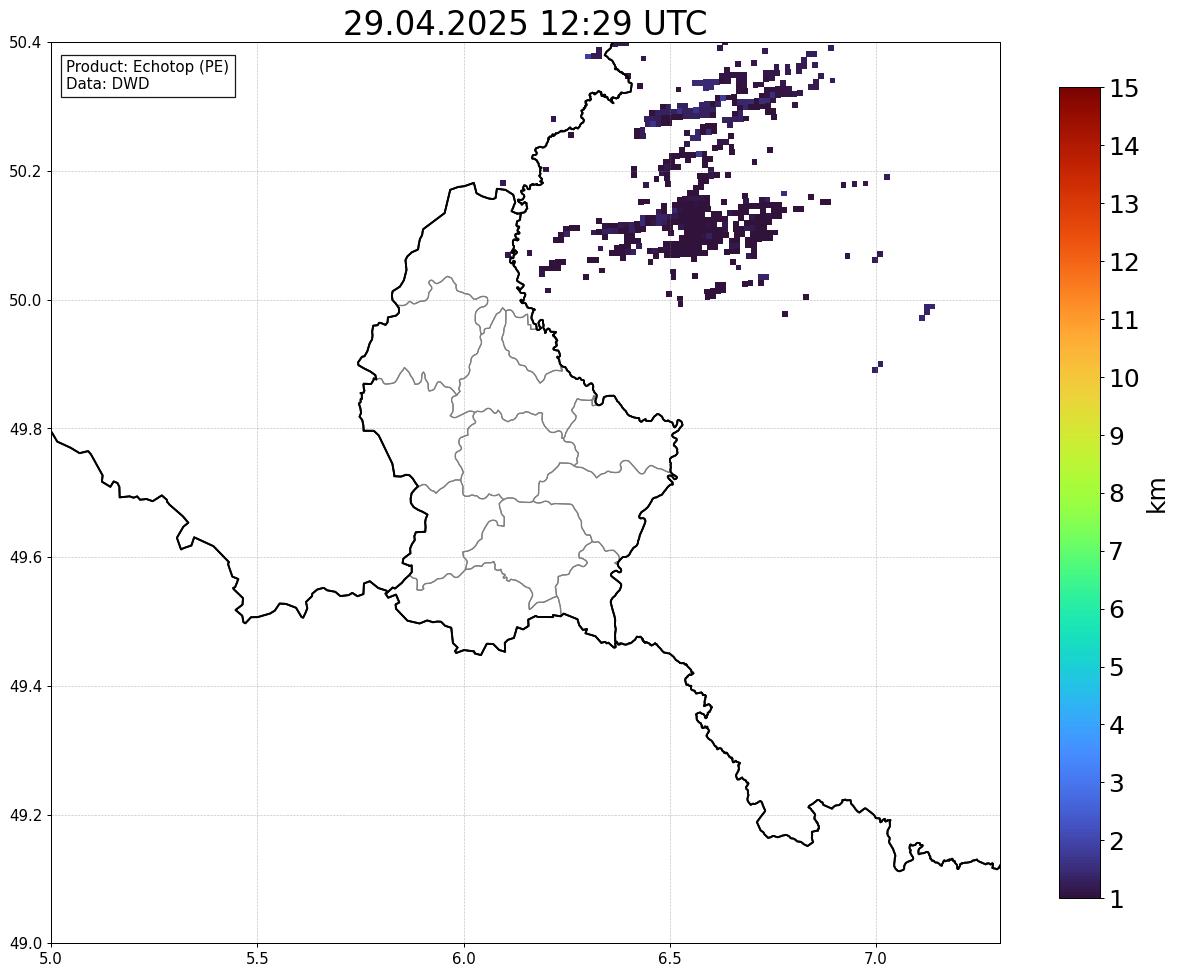
Task: Click the '50.0' latitude axis label
Action: (x=24, y=301)
